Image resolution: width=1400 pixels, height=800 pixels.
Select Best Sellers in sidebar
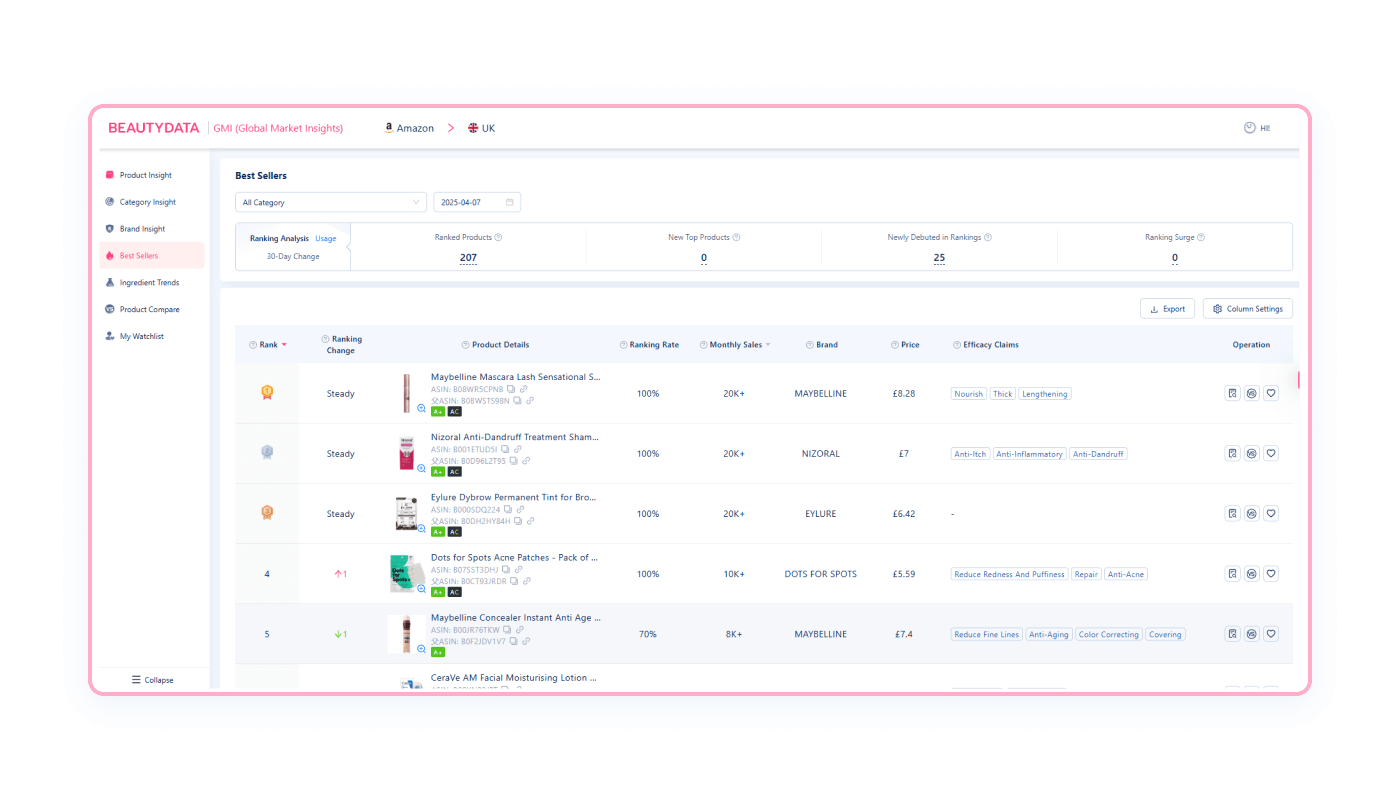click(x=152, y=255)
